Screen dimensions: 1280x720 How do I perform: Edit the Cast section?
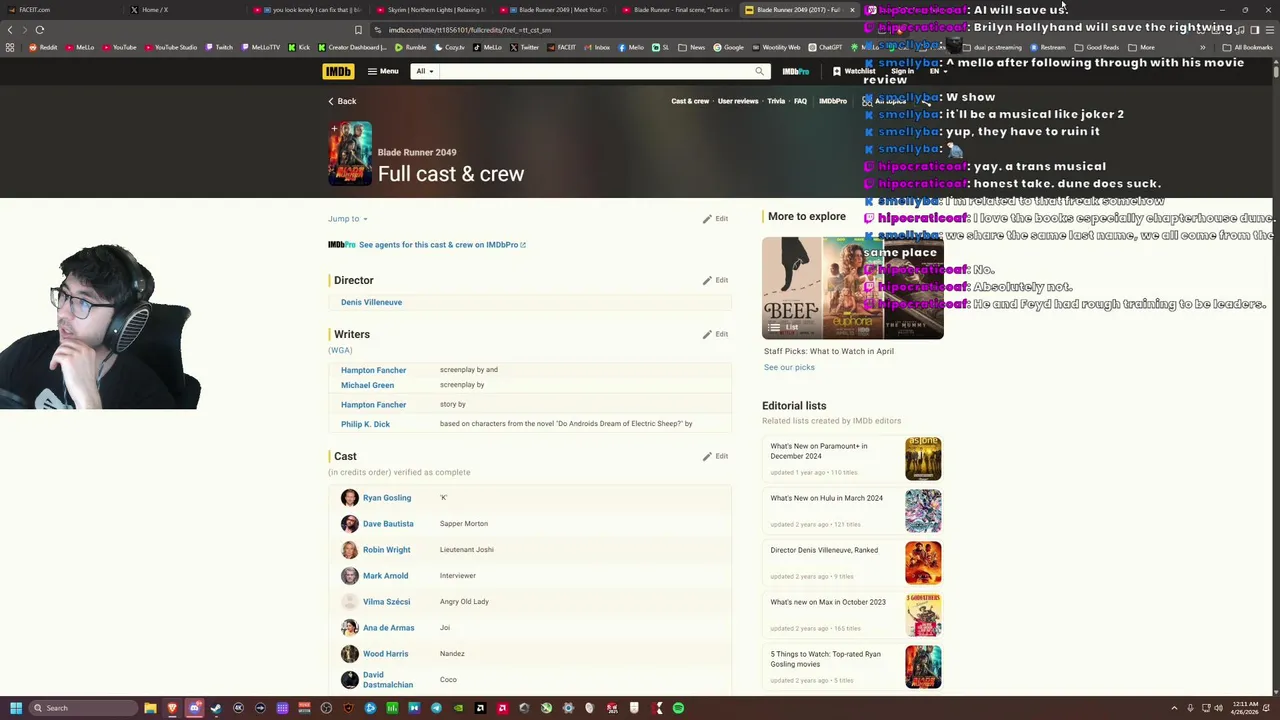click(x=715, y=456)
